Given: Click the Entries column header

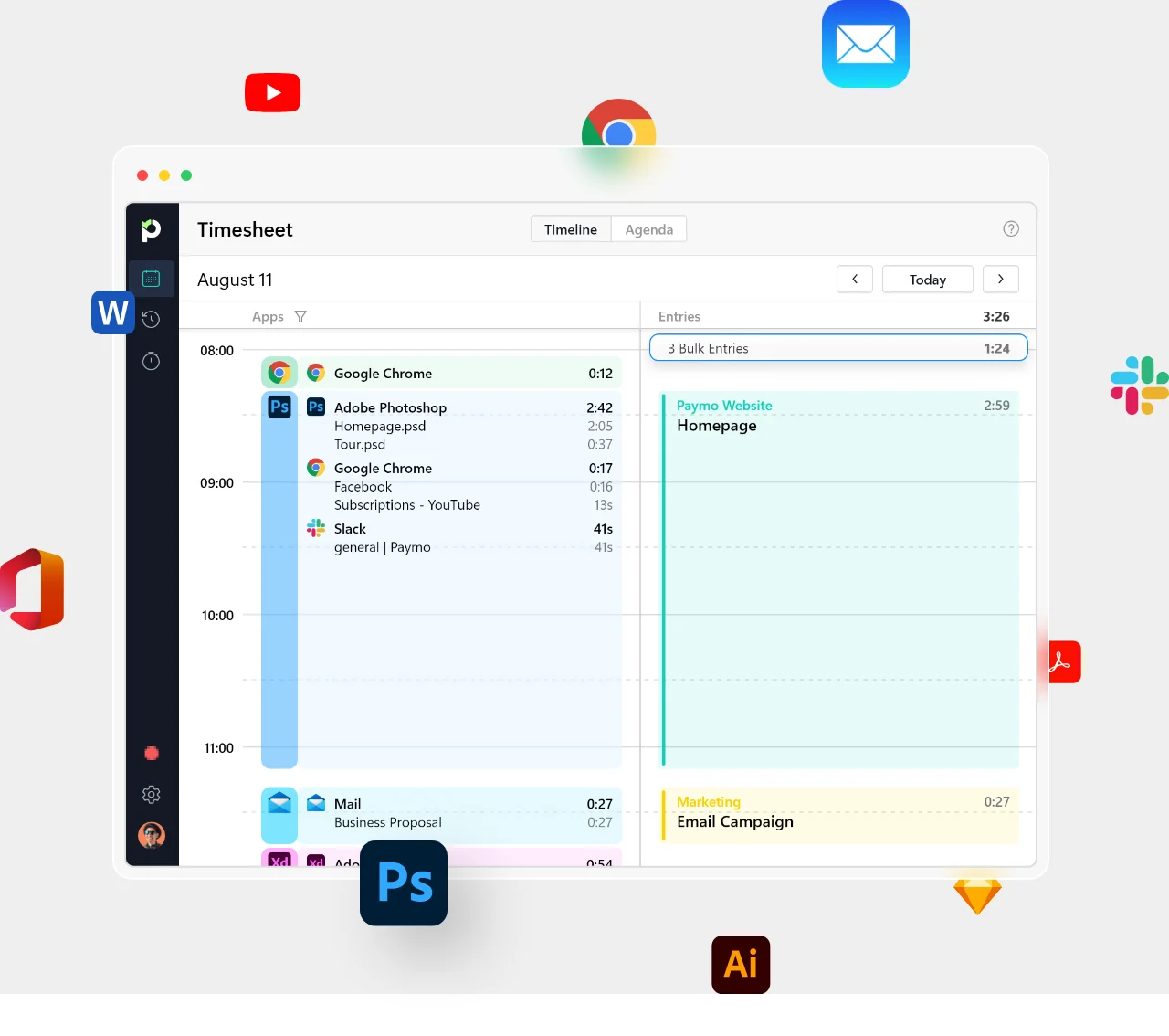Looking at the screenshot, I should tap(679, 317).
